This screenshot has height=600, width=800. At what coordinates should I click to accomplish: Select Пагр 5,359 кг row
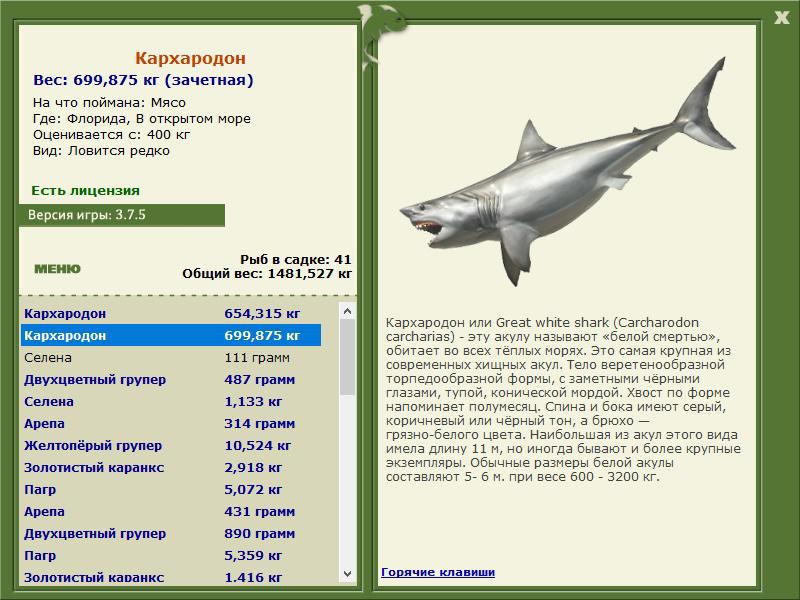coord(171,555)
